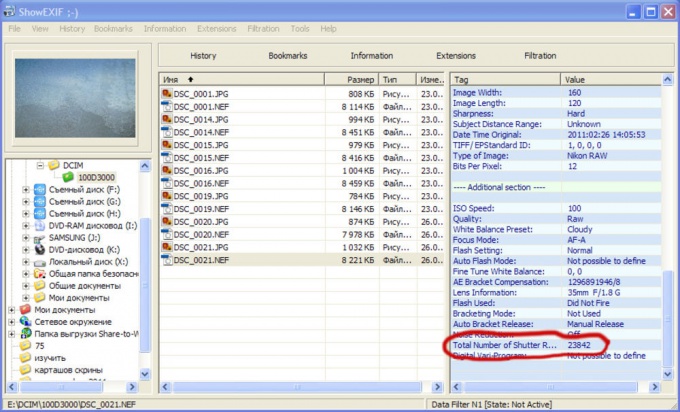Click the Lens Information value 35mm F/1.8 G
Image resolution: width=680 pixels, height=412 pixels.
pos(593,292)
